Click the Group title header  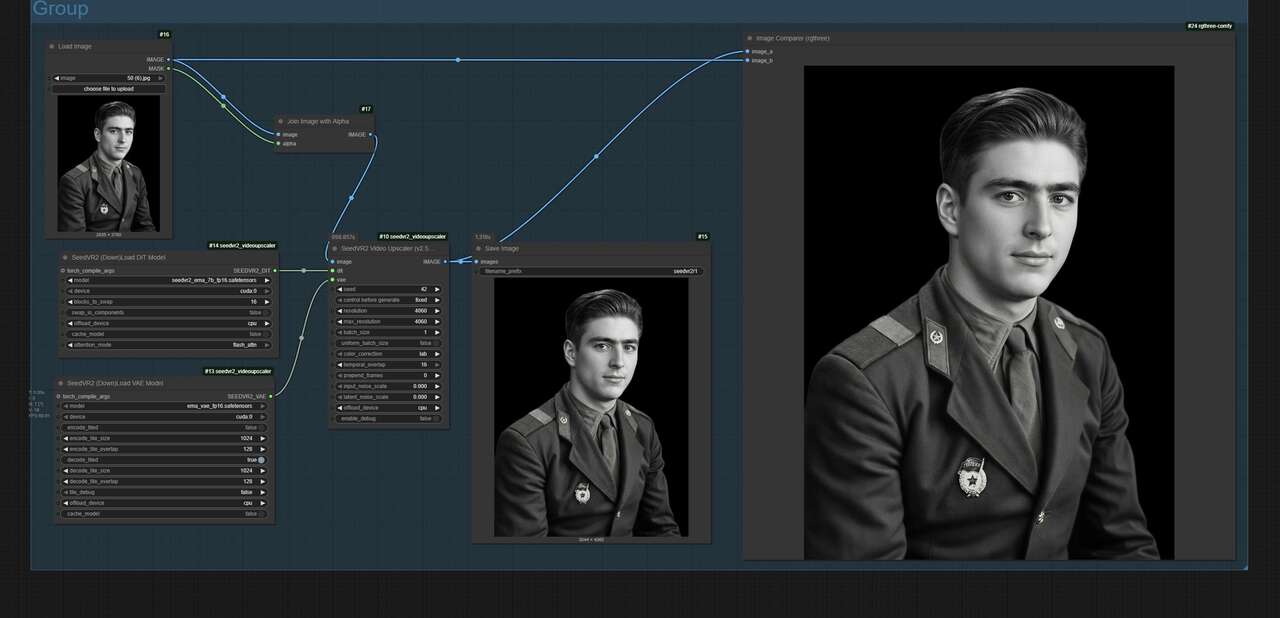[x=60, y=9]
